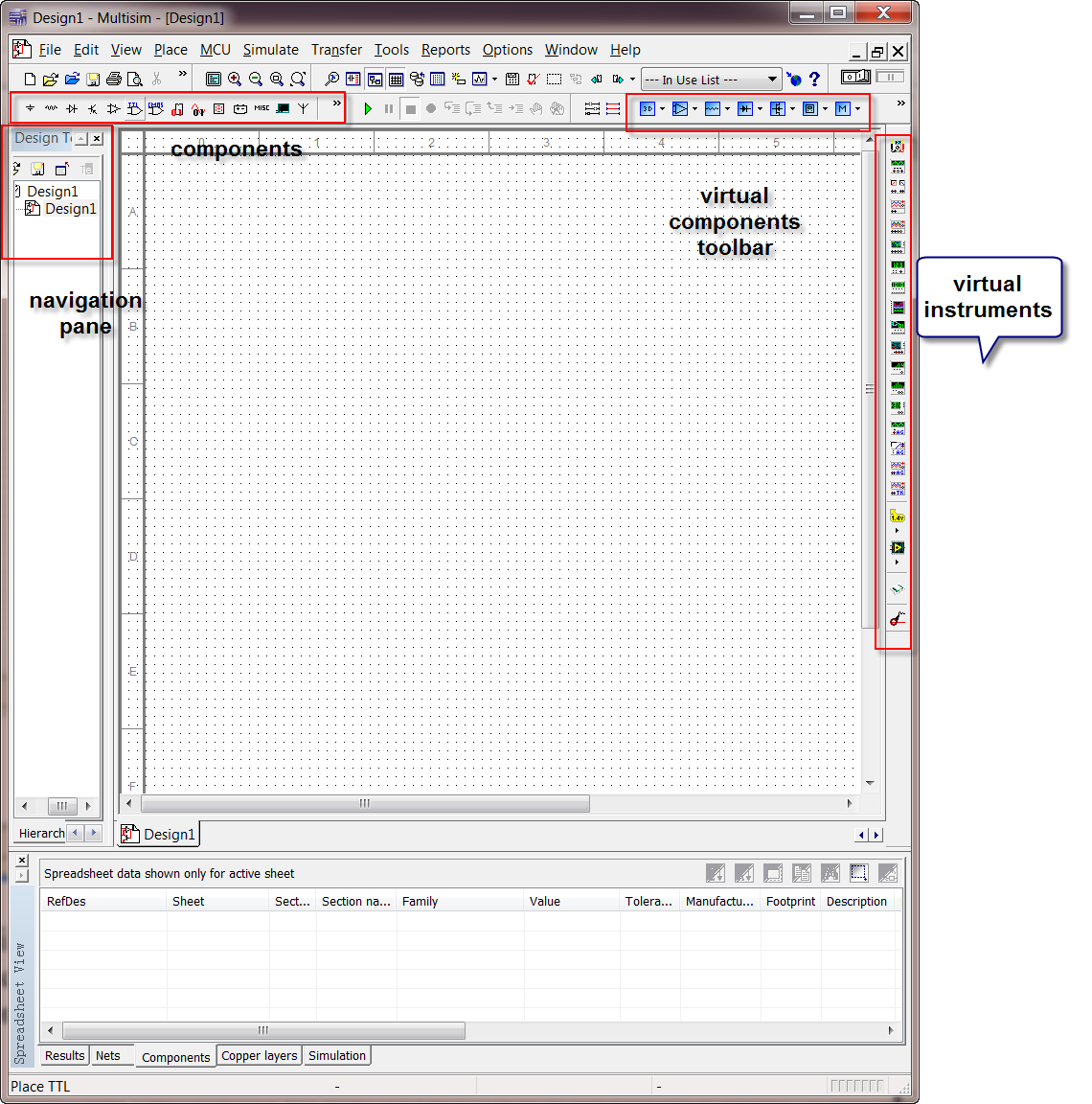The image size is (1092, 1104).
Task: Click the Find magnifier icon
Action: click(330, 79)
